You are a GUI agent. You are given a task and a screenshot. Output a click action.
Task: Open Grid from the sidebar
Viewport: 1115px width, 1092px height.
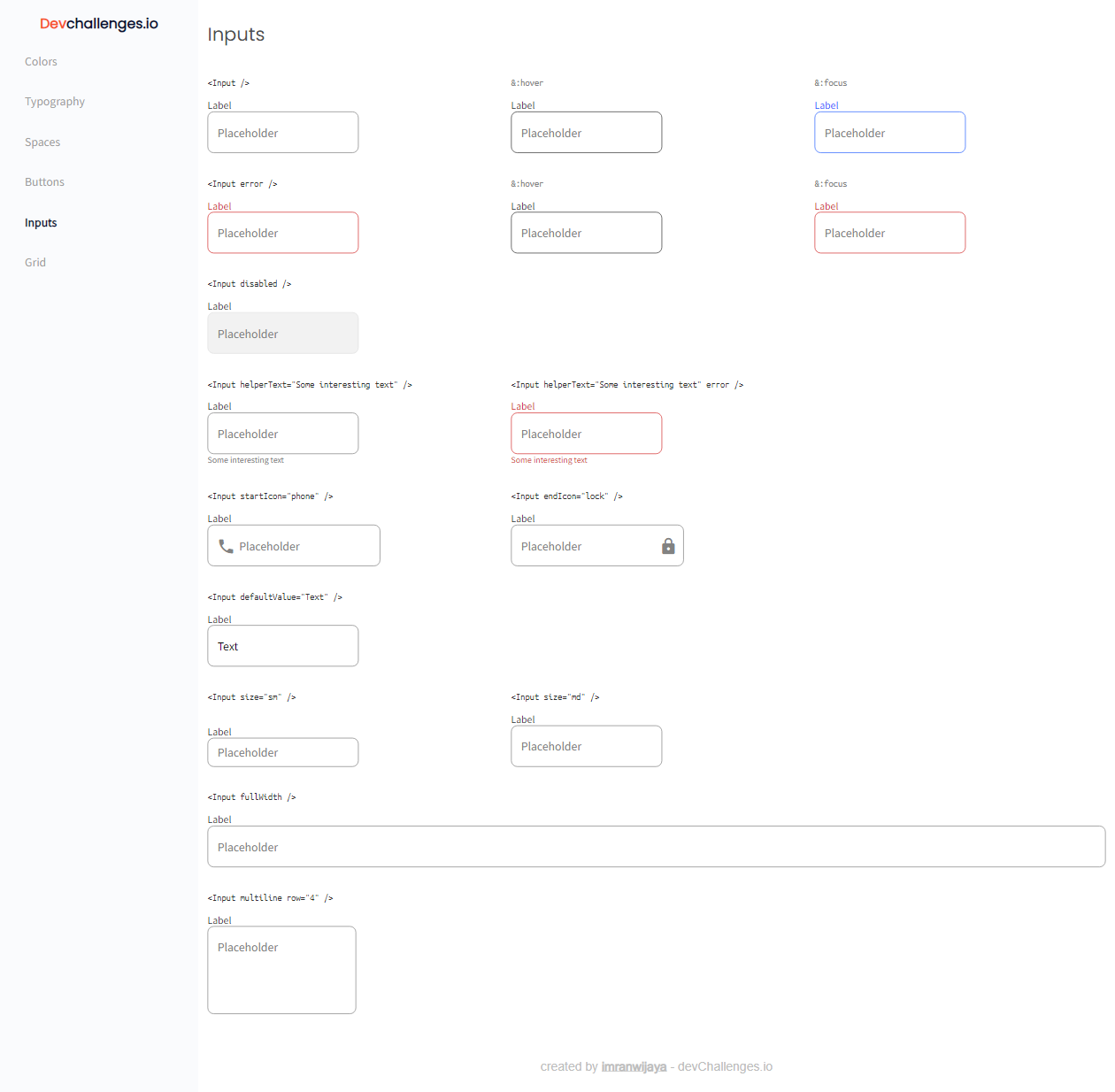(35, 263)
